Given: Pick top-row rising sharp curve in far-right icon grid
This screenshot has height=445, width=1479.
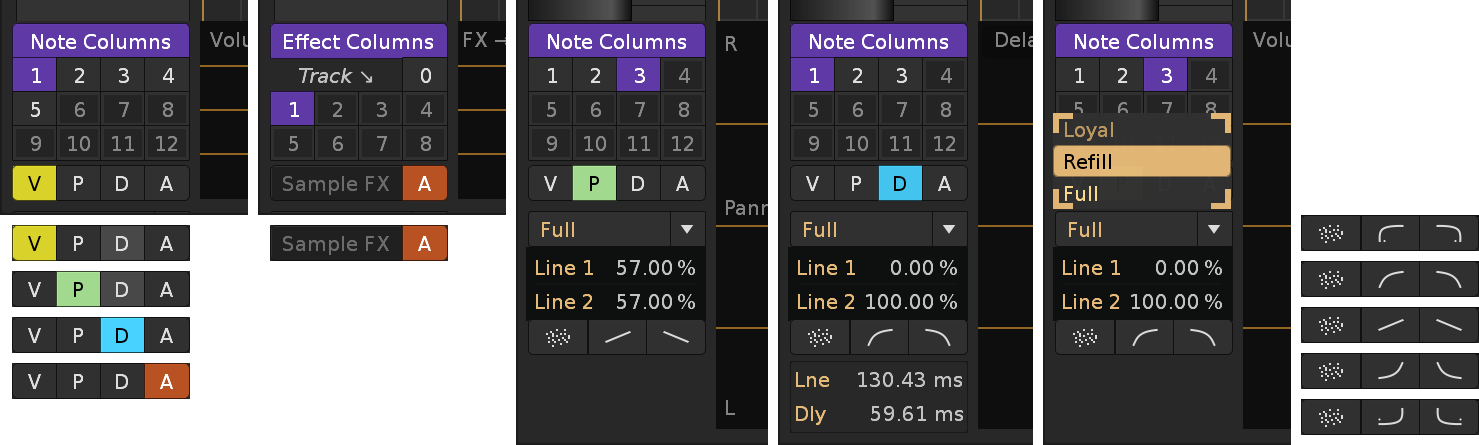Looking at the screenshot, I should 1389,234.
